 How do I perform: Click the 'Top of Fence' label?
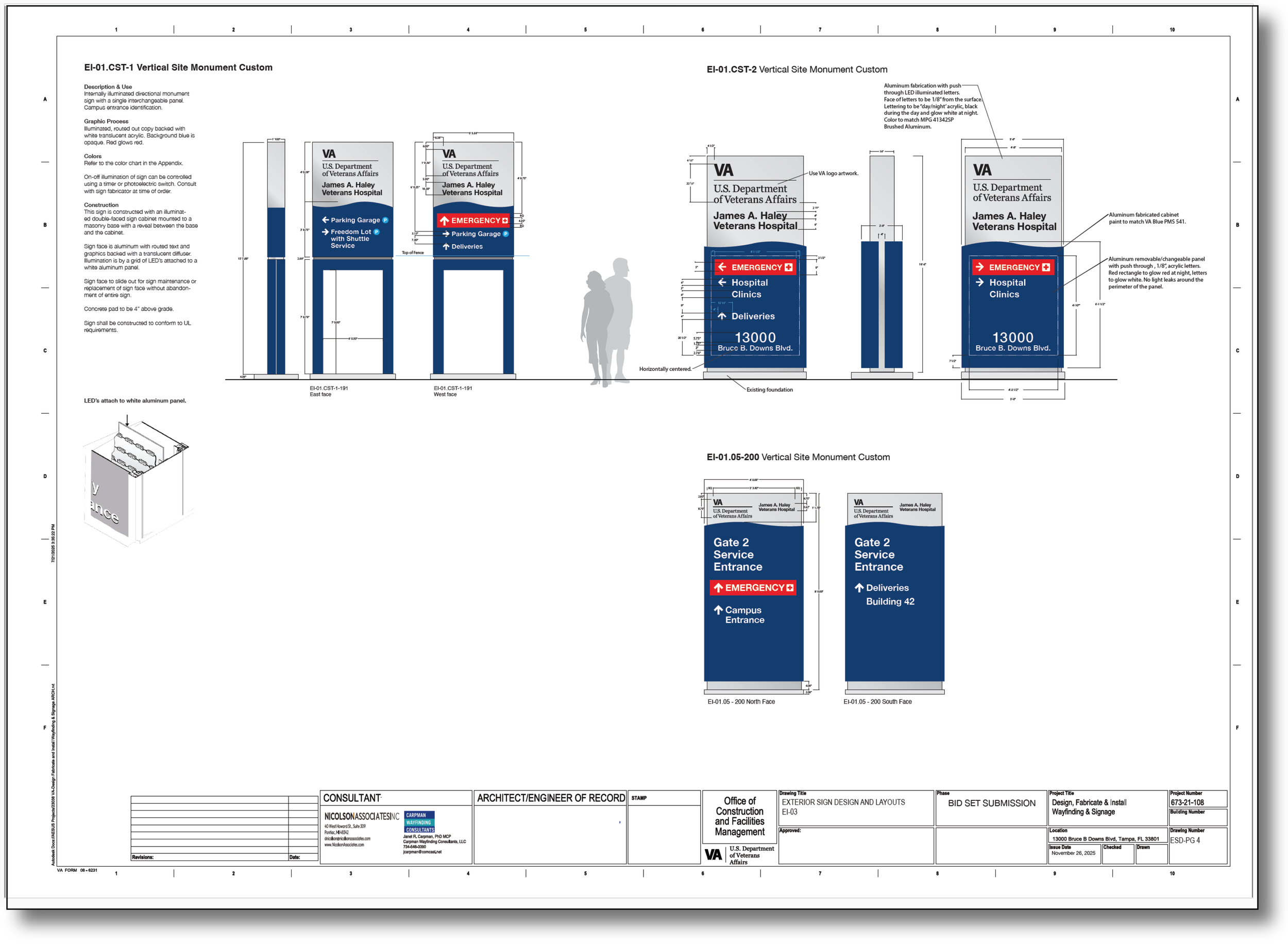click(x=413, y=252)
